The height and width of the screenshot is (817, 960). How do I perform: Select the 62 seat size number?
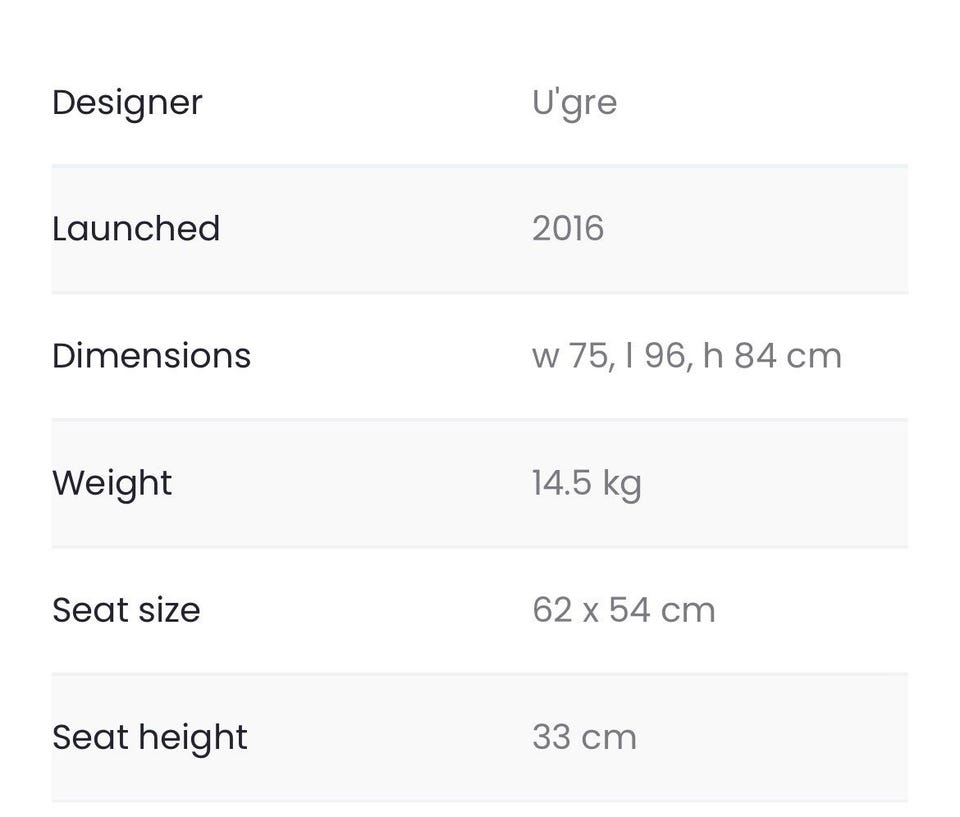coord(552,610)
